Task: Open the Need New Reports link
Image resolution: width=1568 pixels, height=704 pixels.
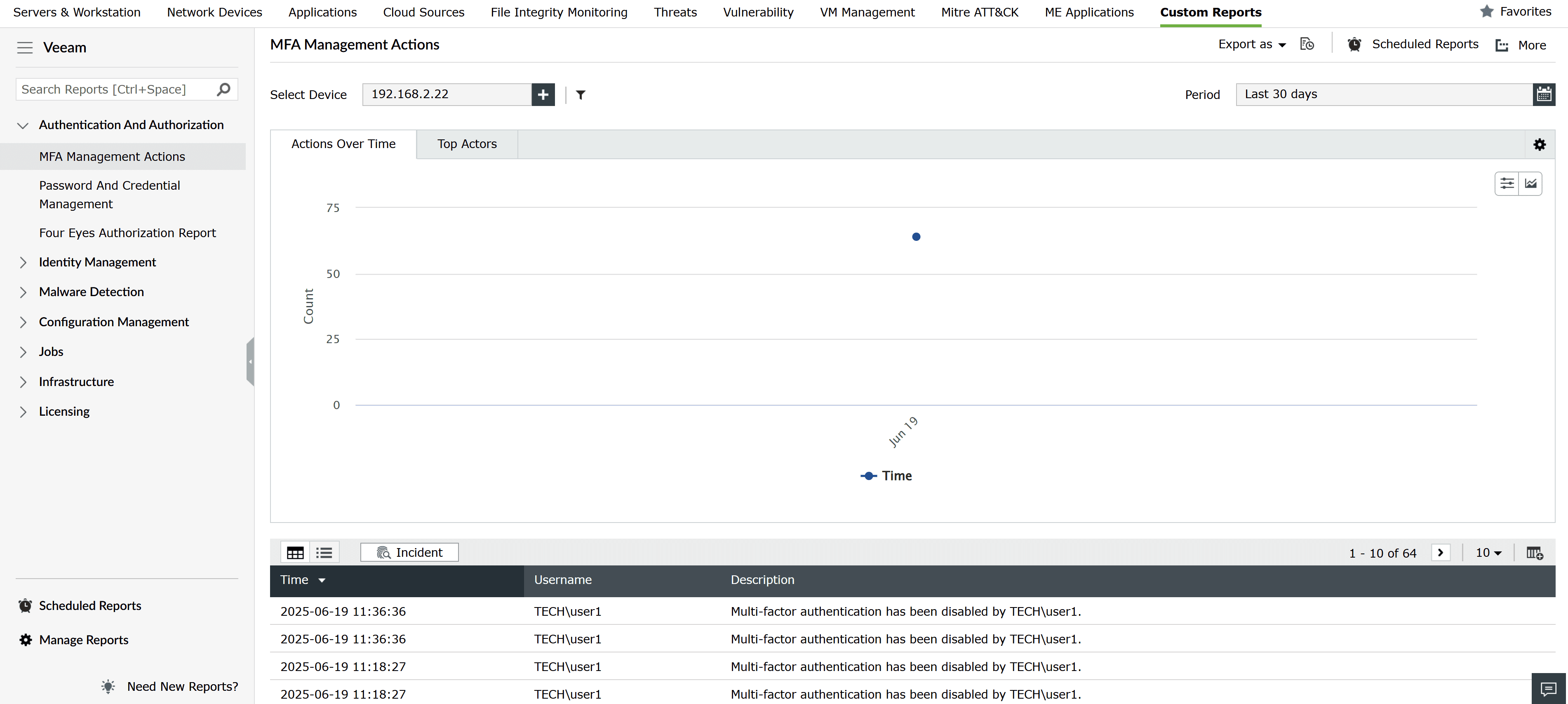Action: coord(182,686)
